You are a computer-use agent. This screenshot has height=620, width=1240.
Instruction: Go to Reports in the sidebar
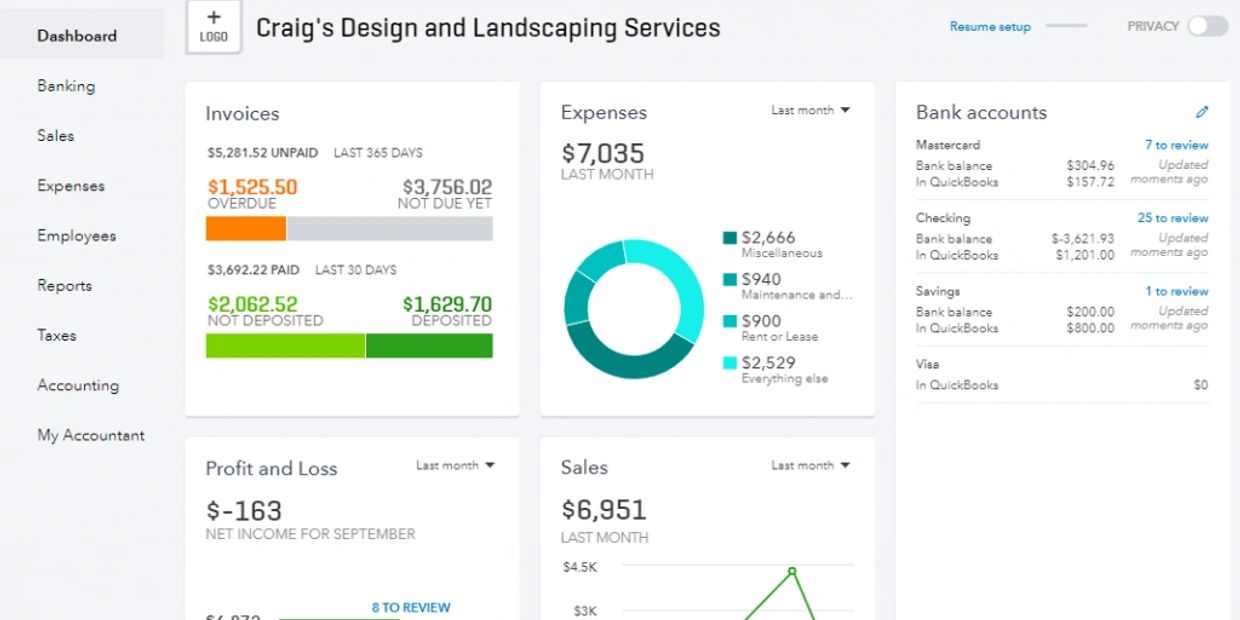(x=64, y=286)
